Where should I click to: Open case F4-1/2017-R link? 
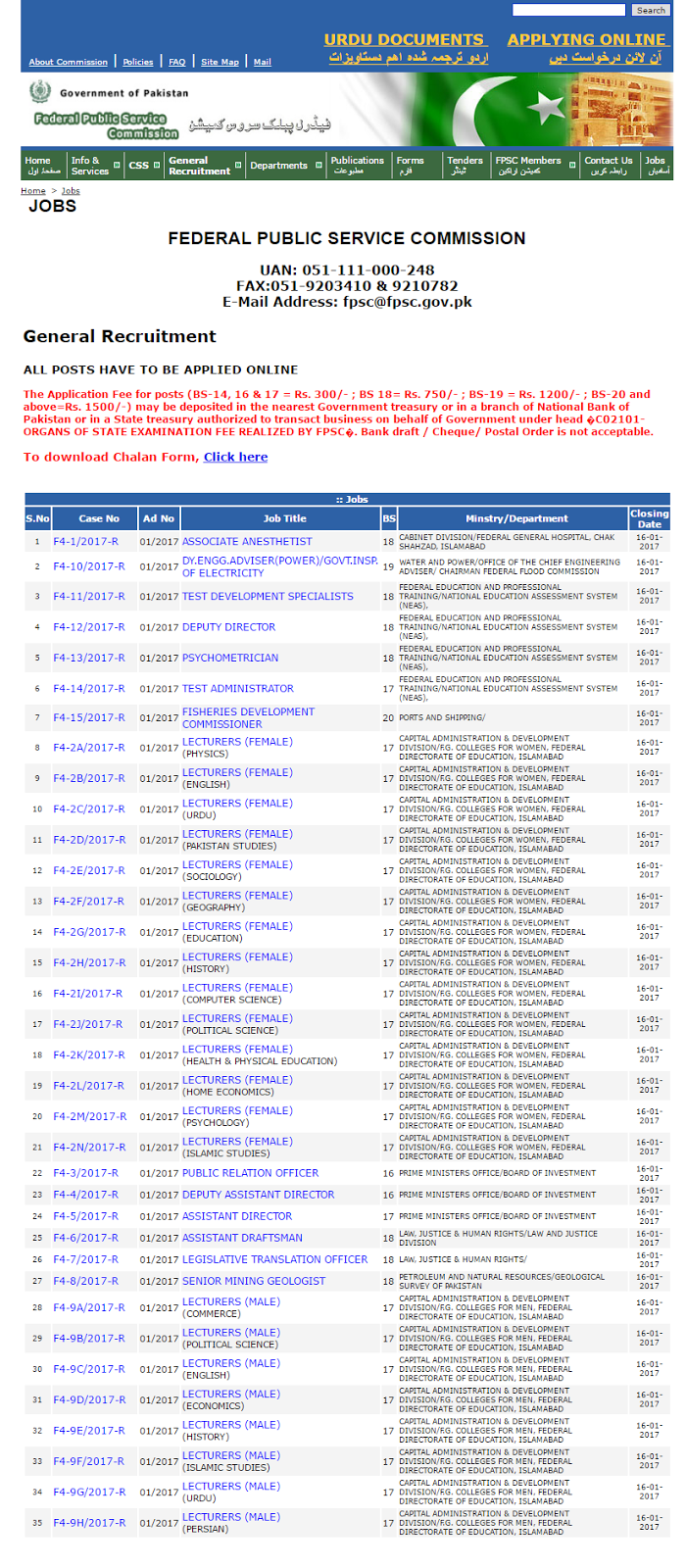85,541
